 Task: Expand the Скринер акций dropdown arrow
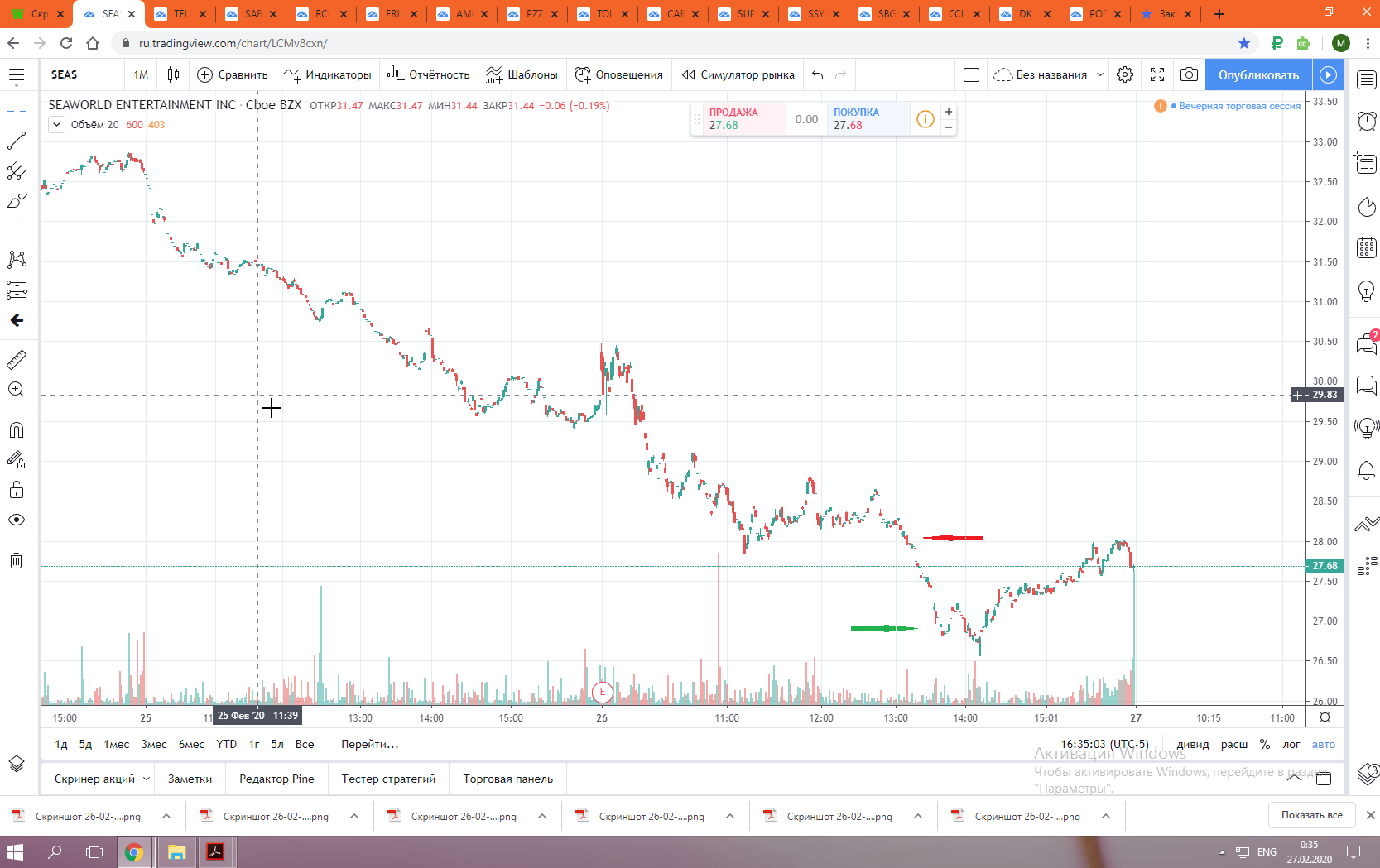click(x=147, y=779)
